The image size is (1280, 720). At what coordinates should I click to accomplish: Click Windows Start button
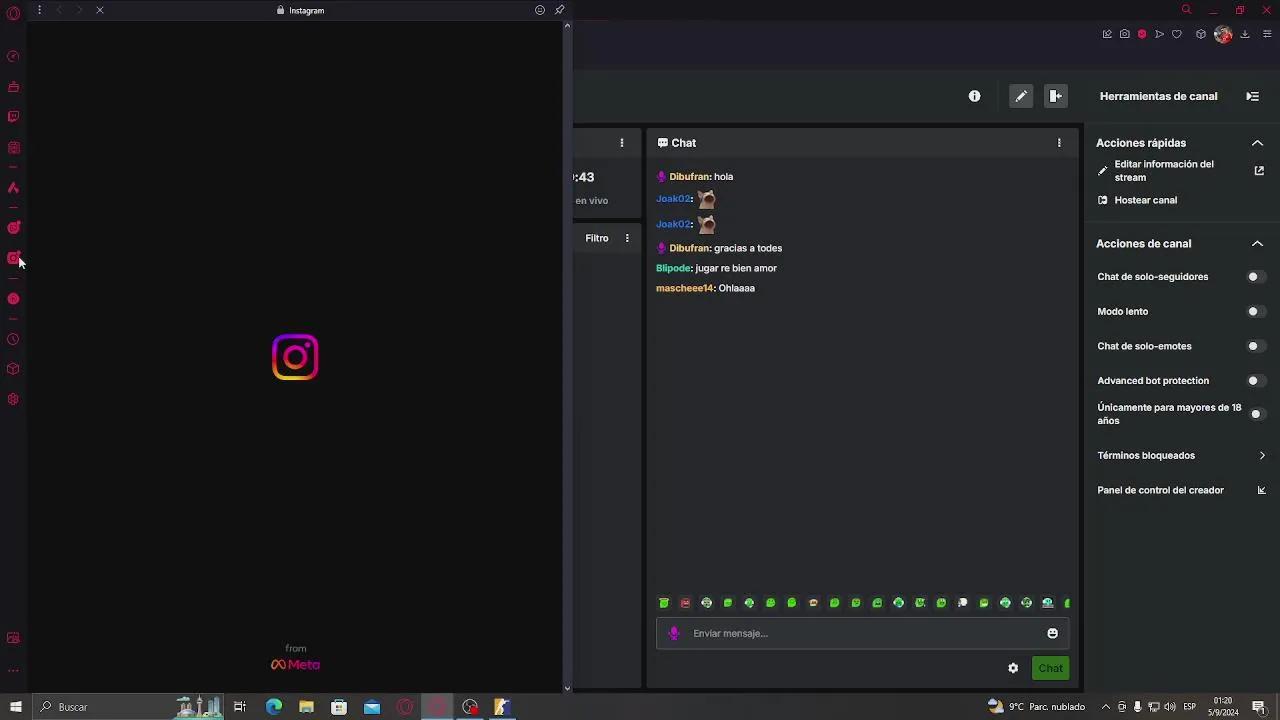(x=15, y=707)
